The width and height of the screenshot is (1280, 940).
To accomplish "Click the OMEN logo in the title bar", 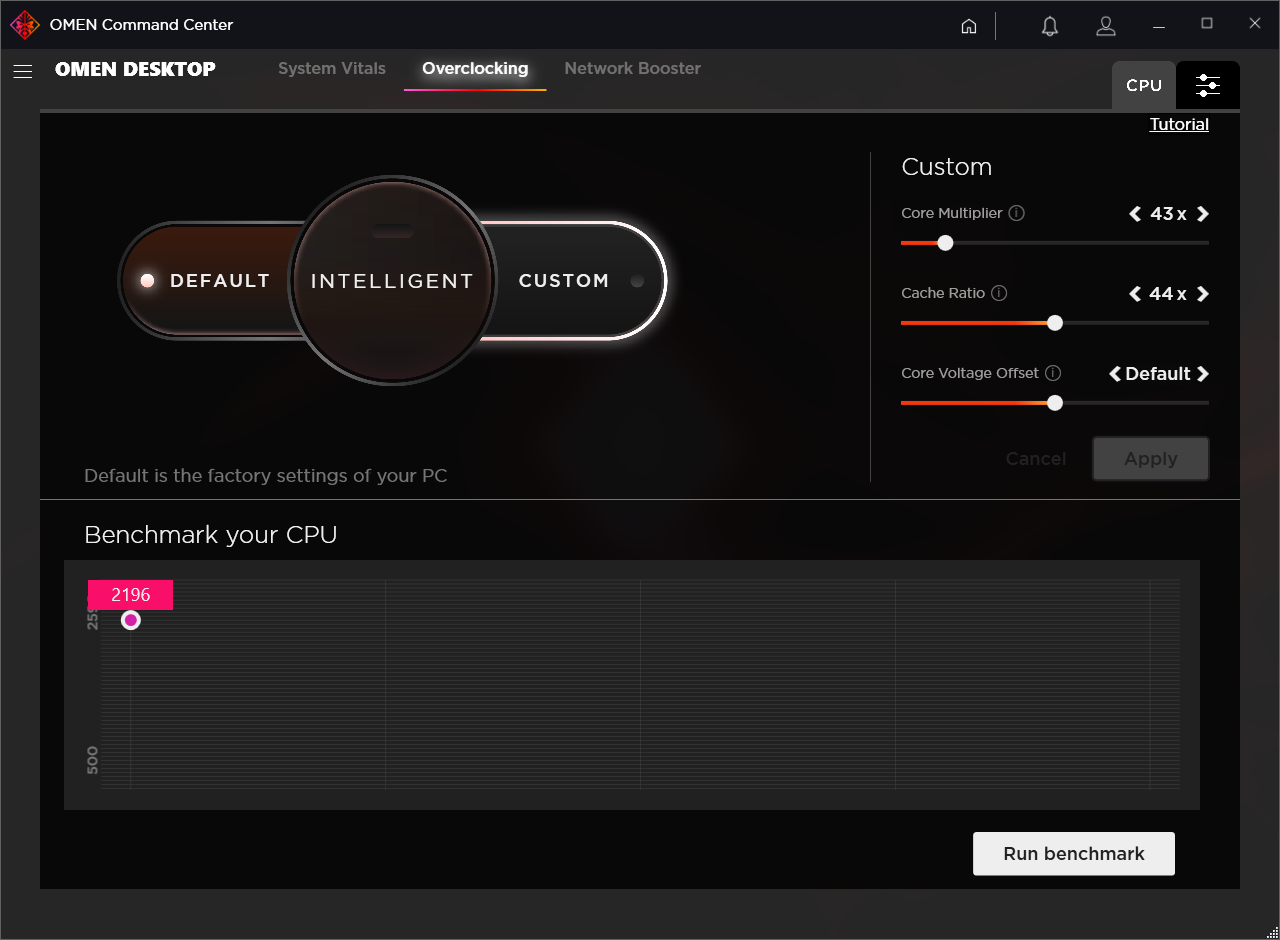I will (x=25, y=25).
